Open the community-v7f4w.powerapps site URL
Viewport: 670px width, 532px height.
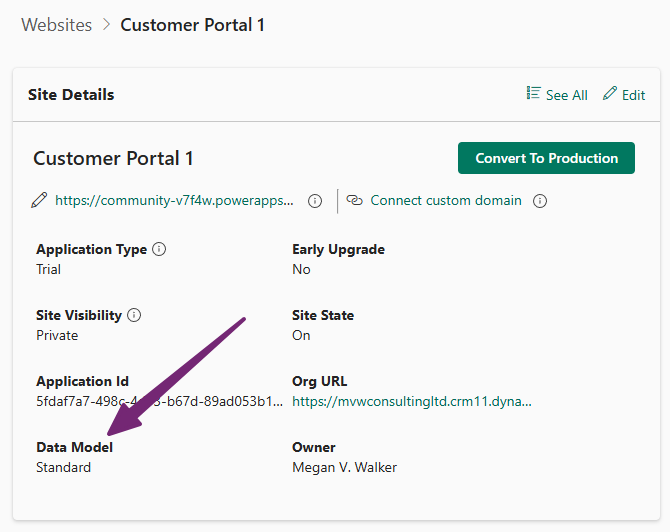click(174, 200)
